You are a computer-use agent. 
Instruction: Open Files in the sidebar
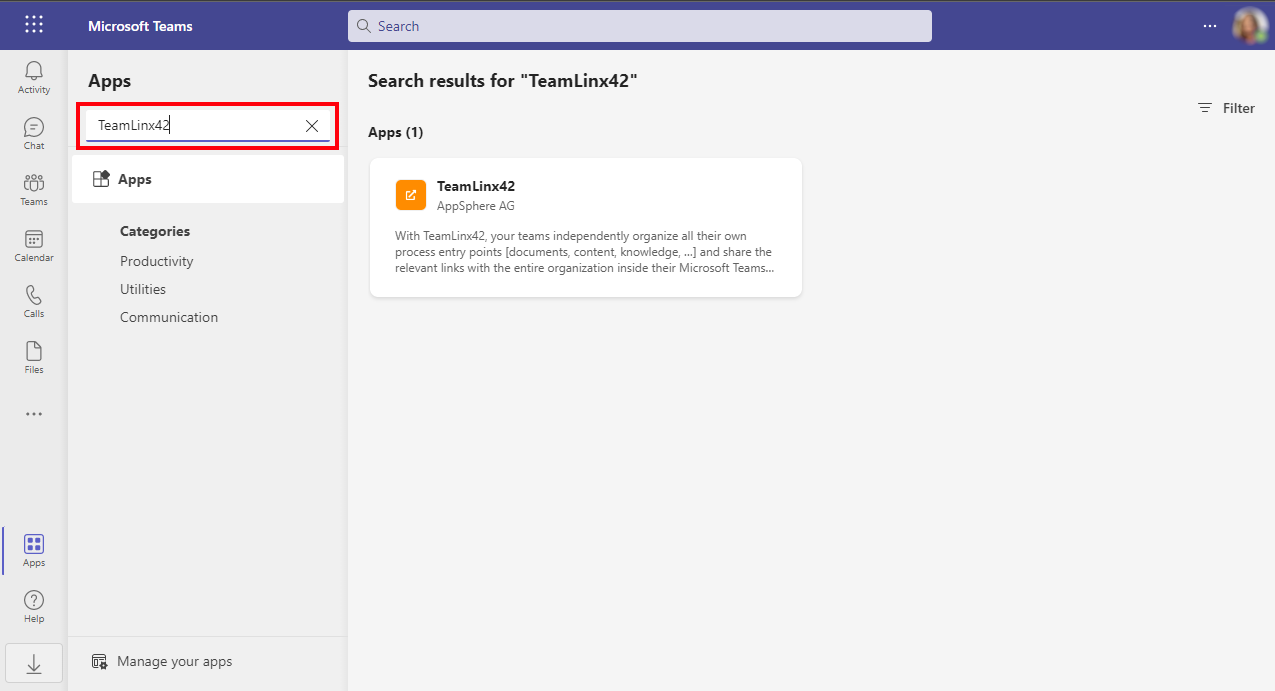pos(33,356)
